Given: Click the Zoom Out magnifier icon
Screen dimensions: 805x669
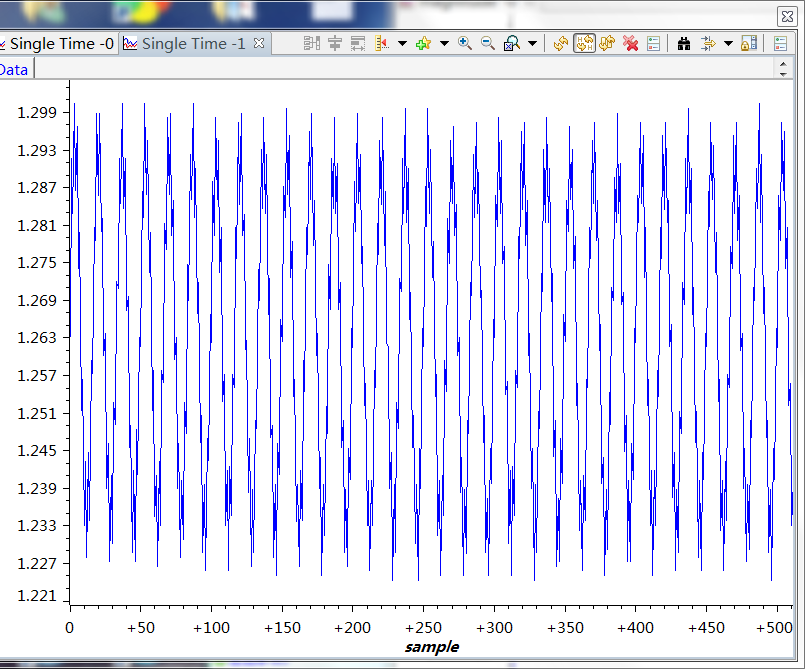Looking at the screenshot, I should coord(487,43).
